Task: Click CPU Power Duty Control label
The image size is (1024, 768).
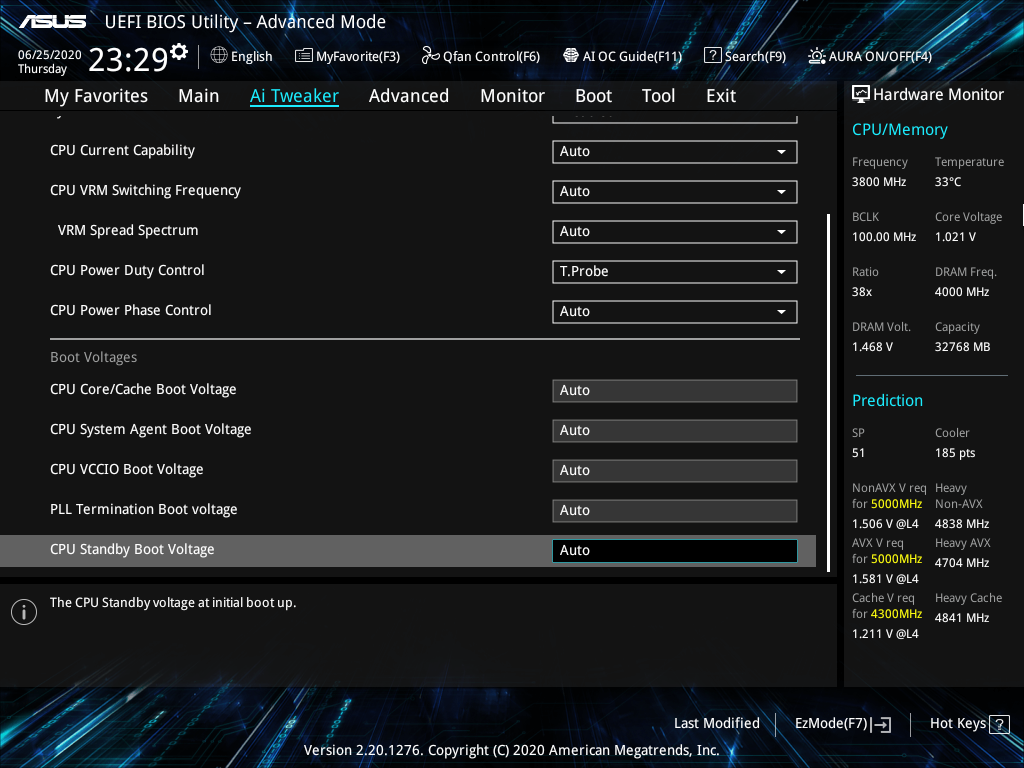Action: (x=127, y=270)
